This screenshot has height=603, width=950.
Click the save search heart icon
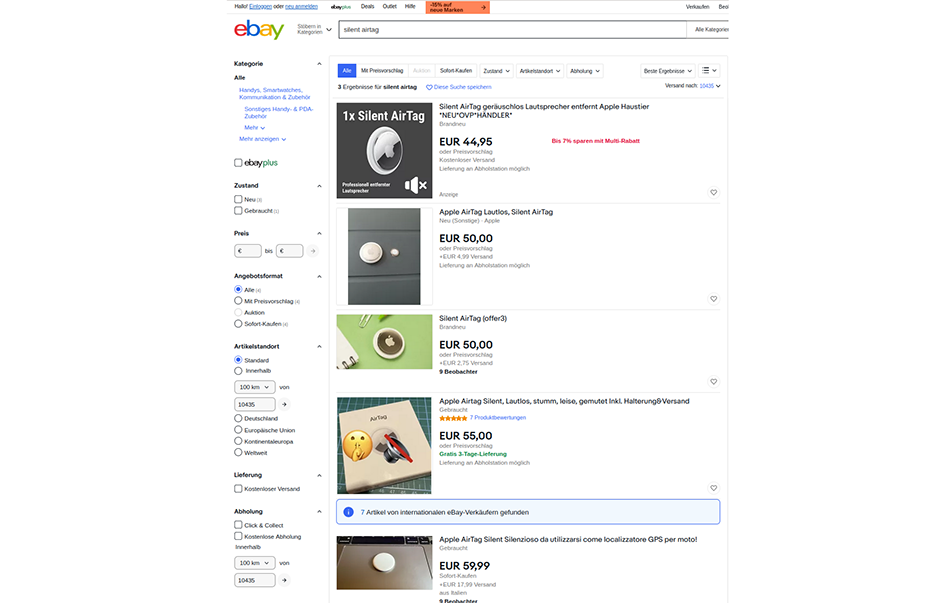429,87
